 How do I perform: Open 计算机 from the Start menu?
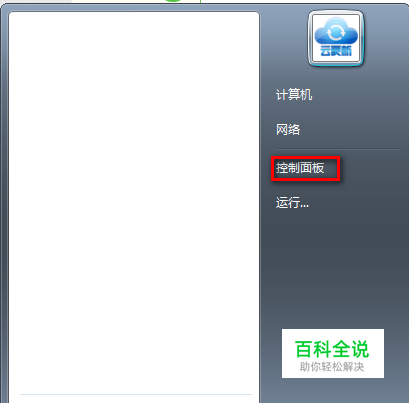pyautogui.click(x=294, y=95)
